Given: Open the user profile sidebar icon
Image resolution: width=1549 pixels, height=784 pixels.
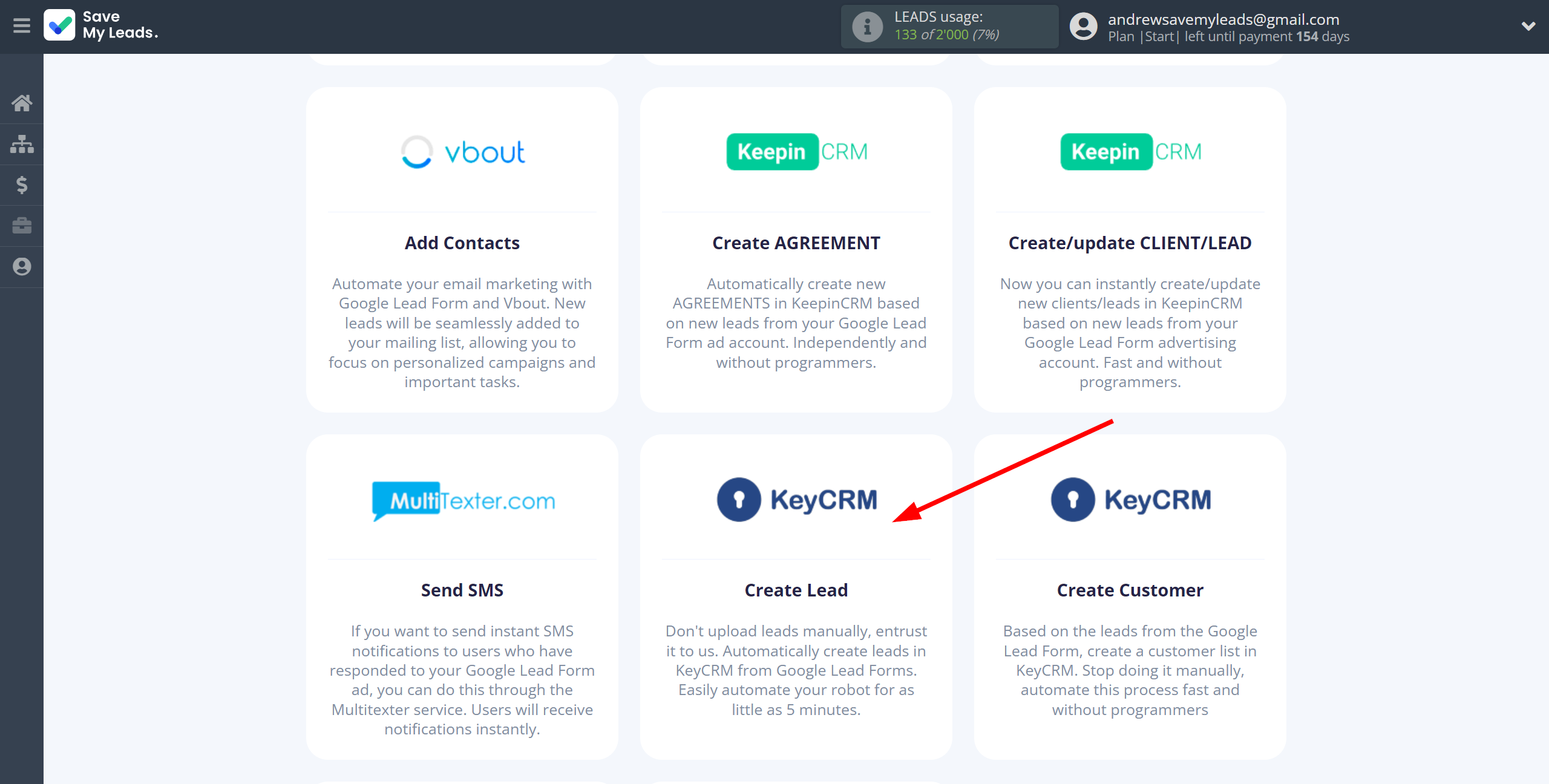Looking at the screenshot, I should click(22, 267).
